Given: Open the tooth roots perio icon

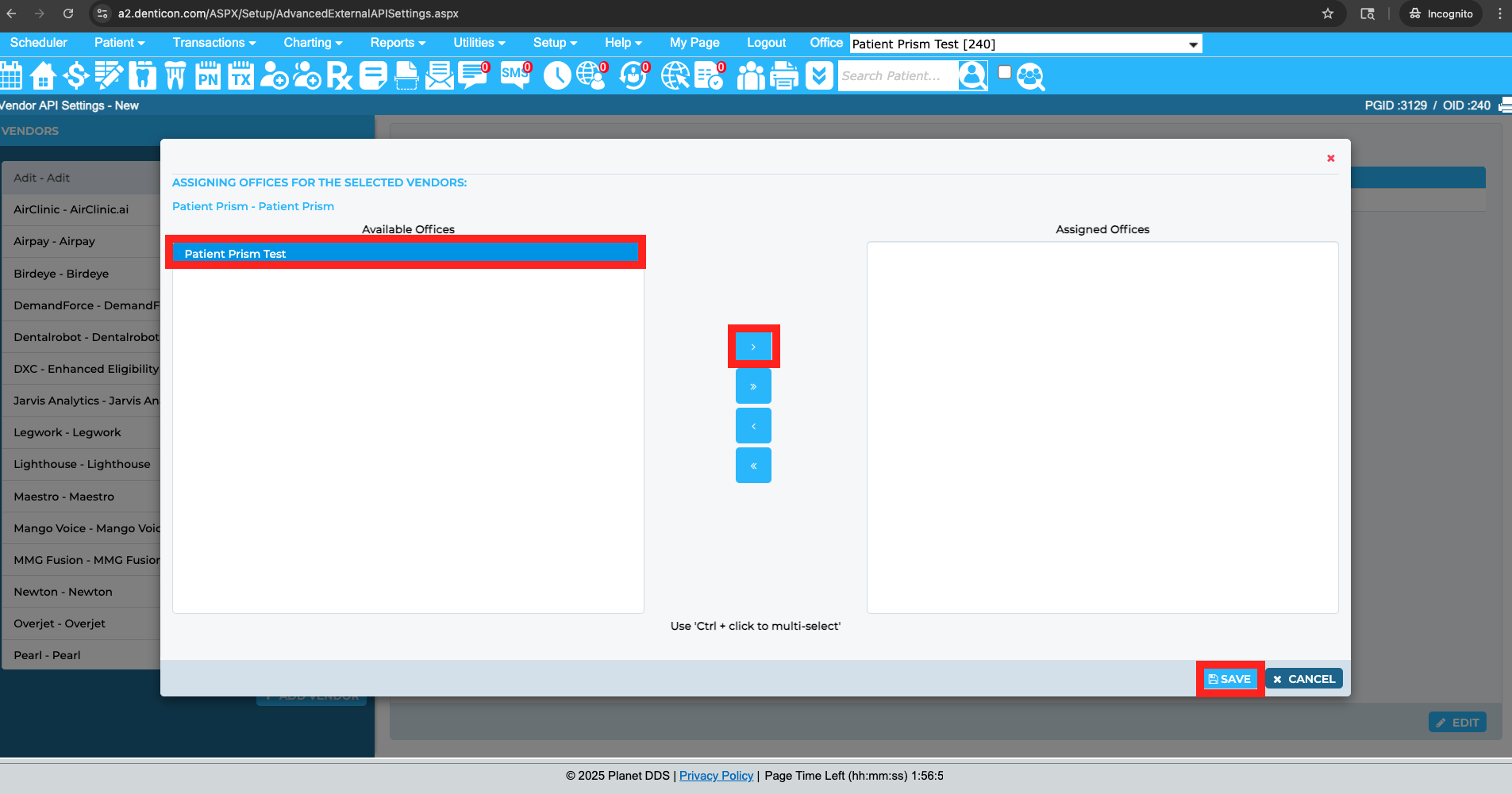Looking at the screenshot, I should click(175, 76).
